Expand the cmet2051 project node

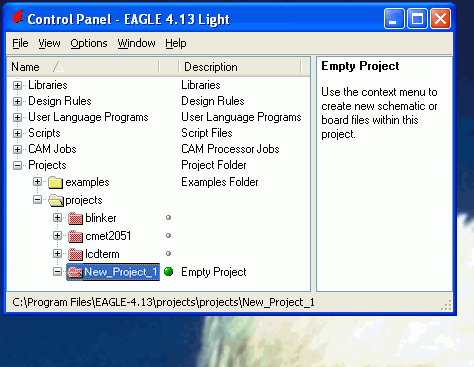tap(57, 236)
